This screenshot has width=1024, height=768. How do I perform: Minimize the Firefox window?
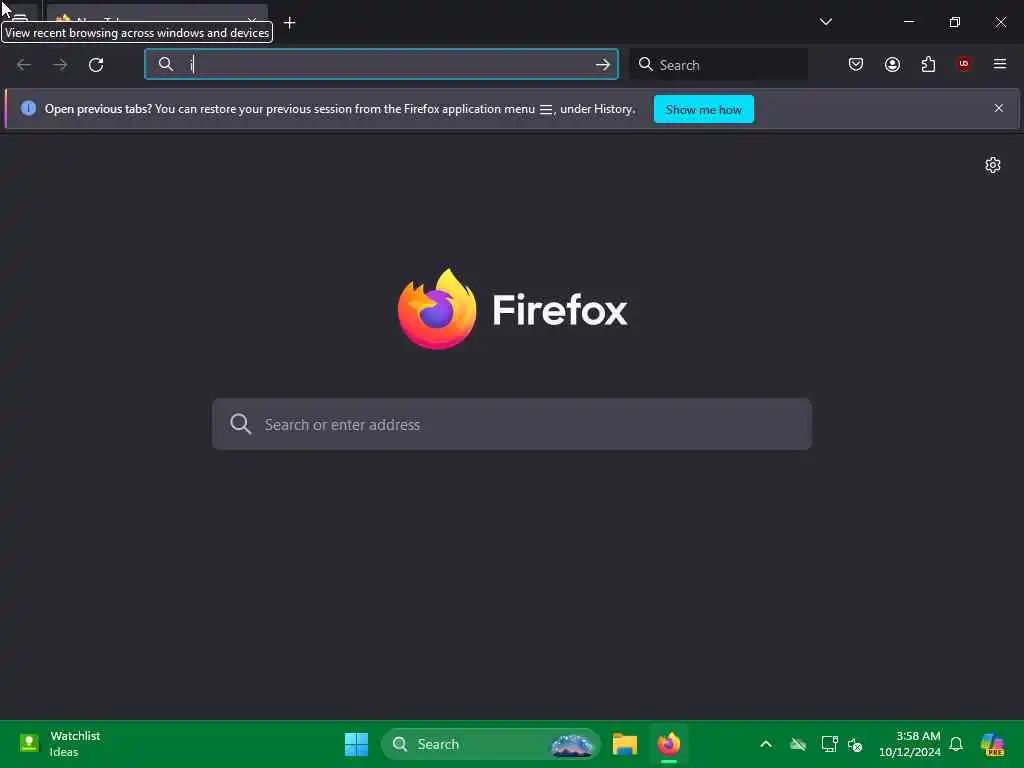point(908,22)
